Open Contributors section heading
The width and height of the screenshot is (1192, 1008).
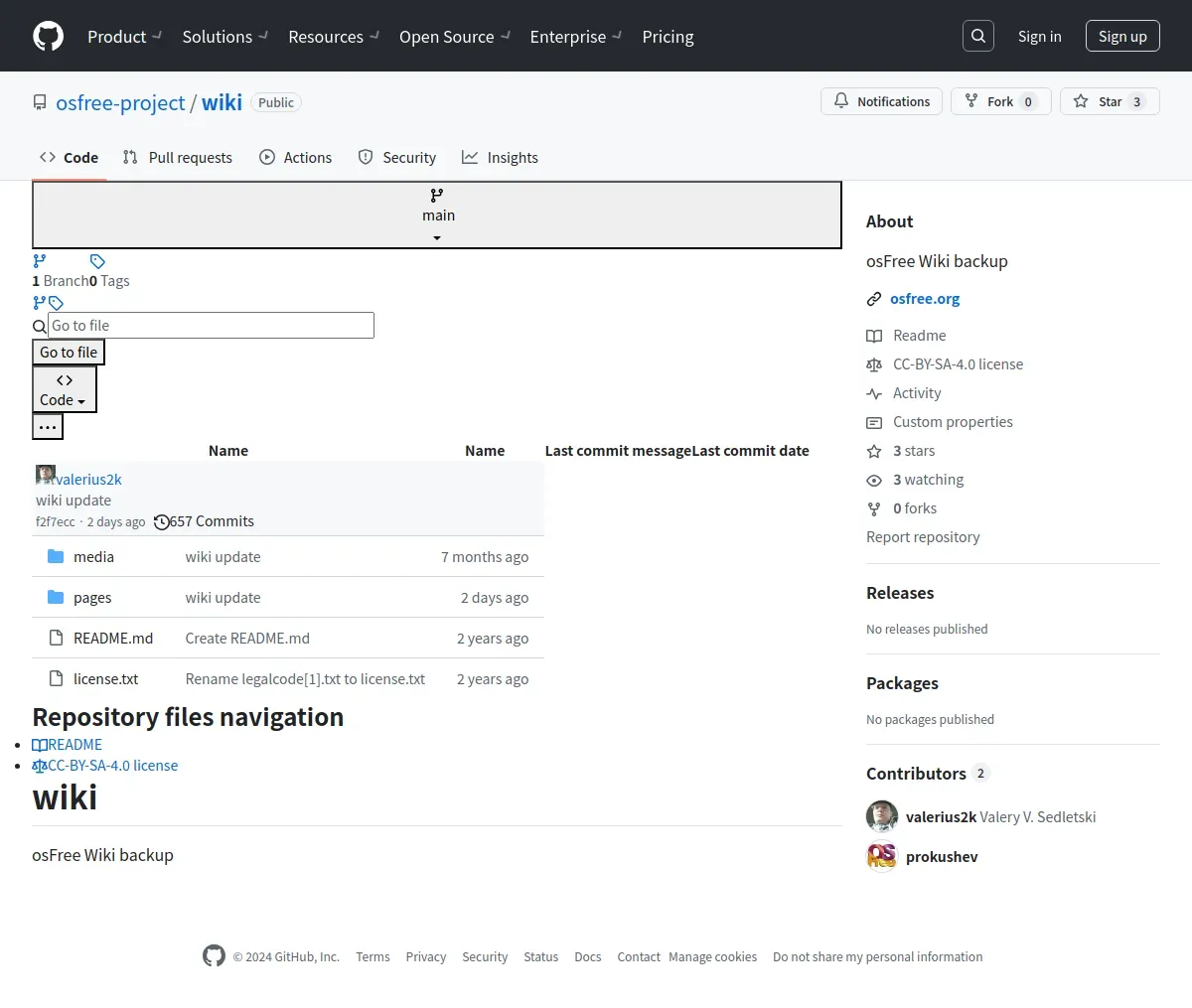pyautogui.click(x=928, y=774)
